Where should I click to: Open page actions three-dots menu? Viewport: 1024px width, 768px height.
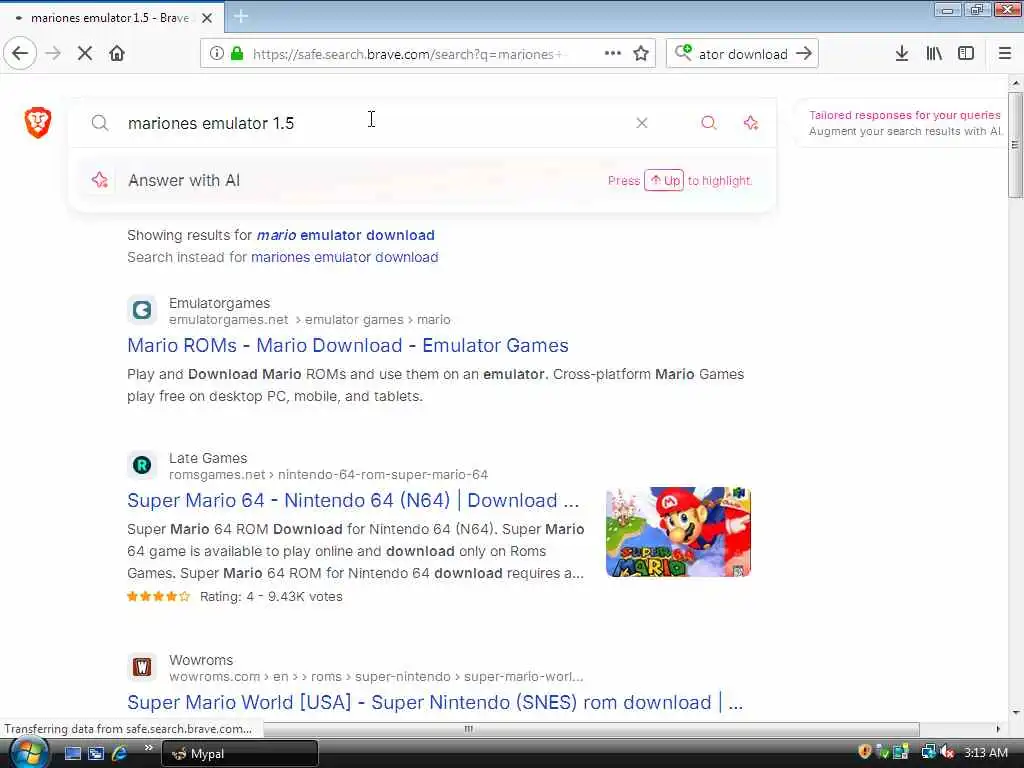click(613, 54)
